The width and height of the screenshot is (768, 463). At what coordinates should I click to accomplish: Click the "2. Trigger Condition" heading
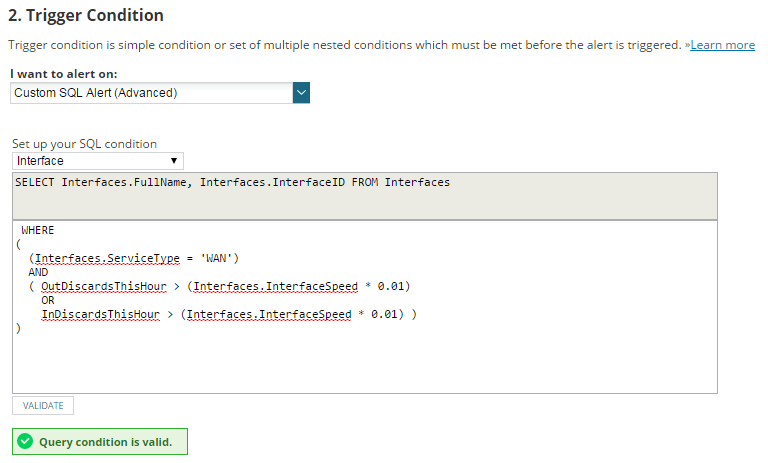click(x=86, y=16)
